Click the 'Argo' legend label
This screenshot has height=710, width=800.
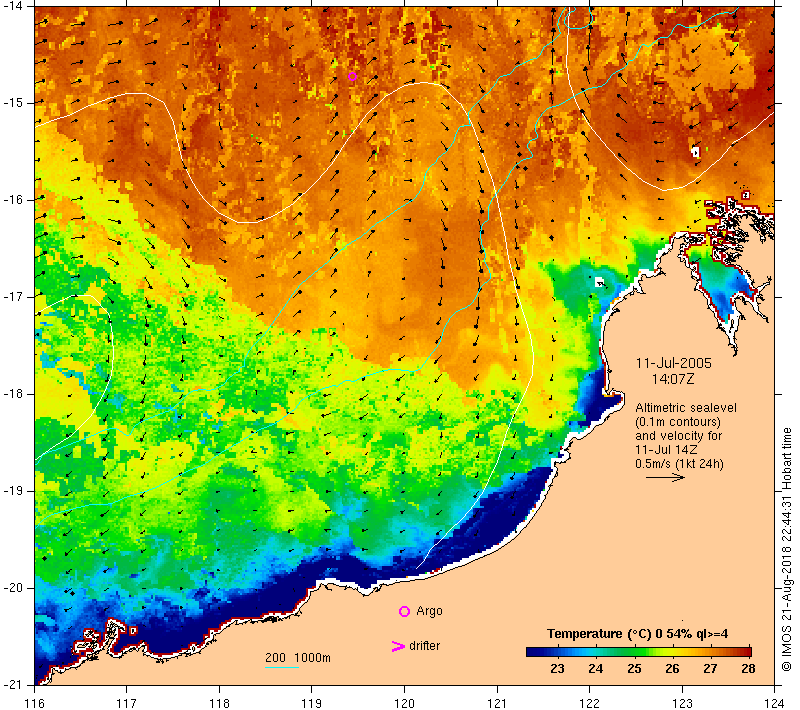click(x=429, y=611)
